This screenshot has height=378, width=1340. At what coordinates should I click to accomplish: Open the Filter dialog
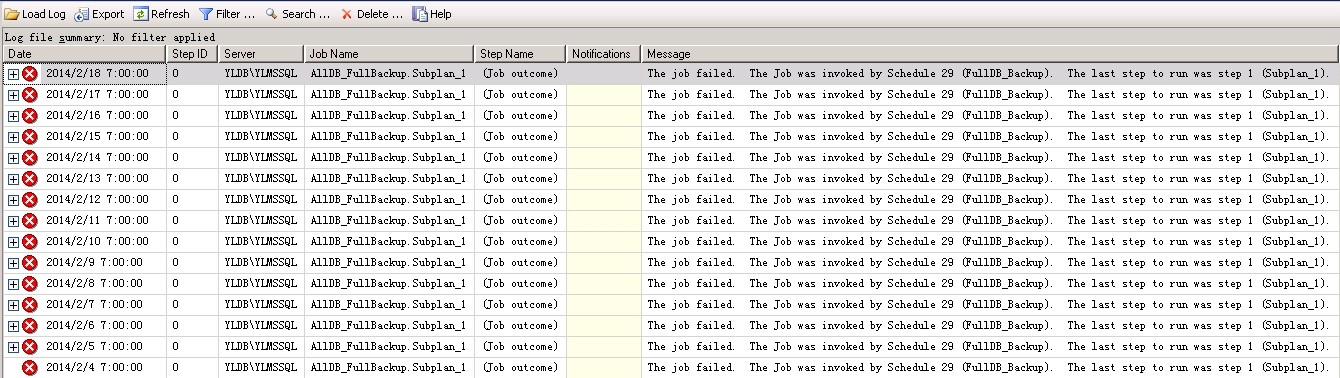pyautogui.click(x=227, y=14)
